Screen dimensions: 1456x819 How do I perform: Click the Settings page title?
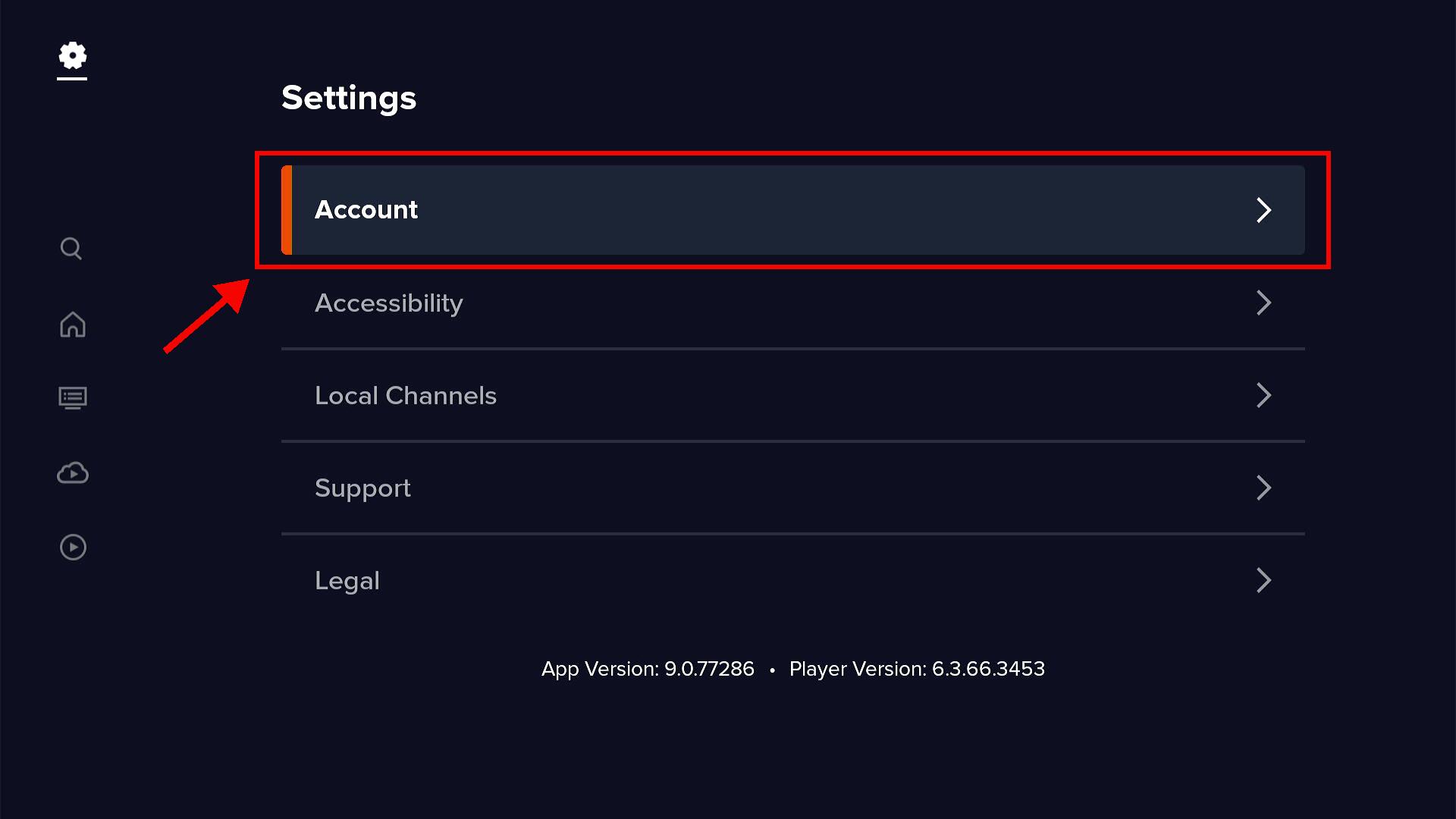click(x=349, y=98)
